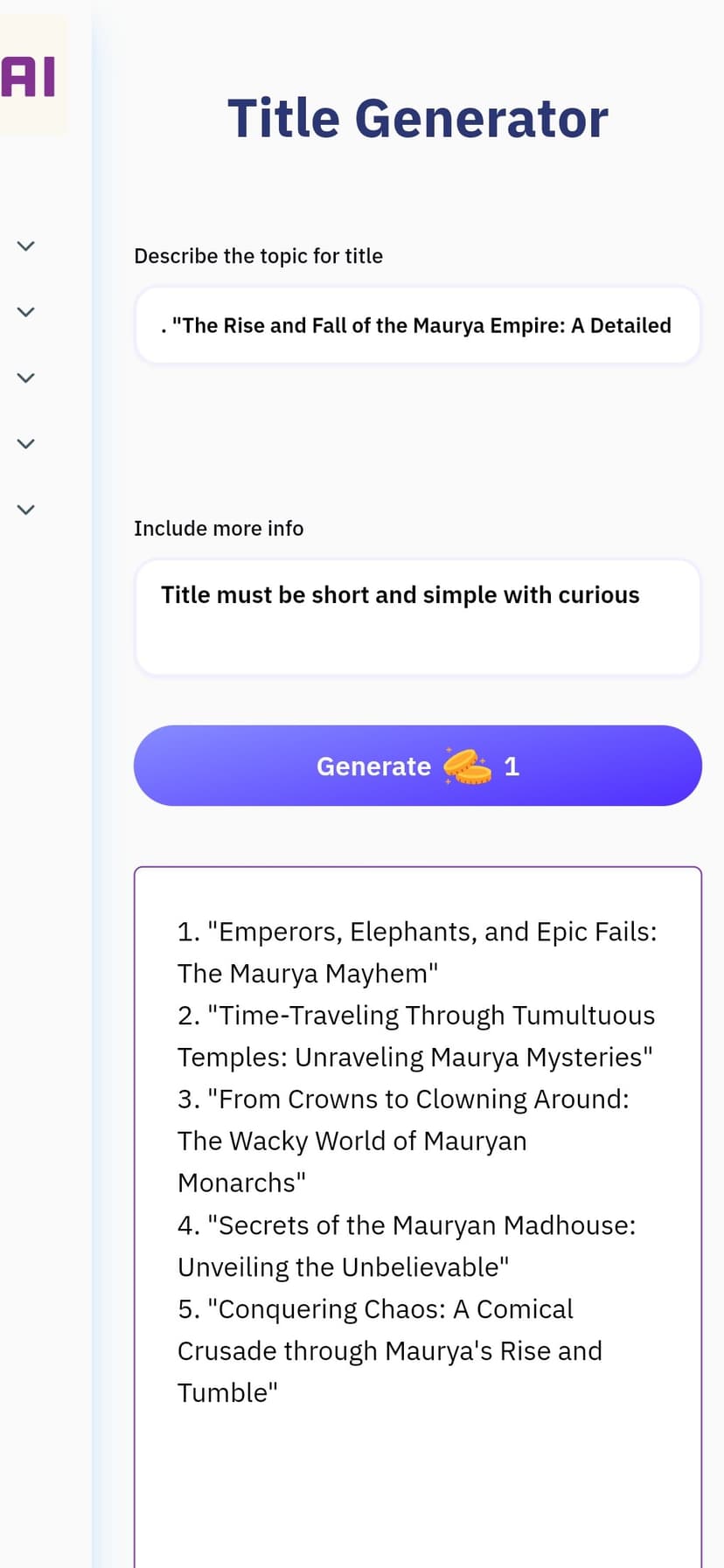Click the Title Generator heading
The width and height of the screenshot is (724, 1568).
click(x=418, y=118)
